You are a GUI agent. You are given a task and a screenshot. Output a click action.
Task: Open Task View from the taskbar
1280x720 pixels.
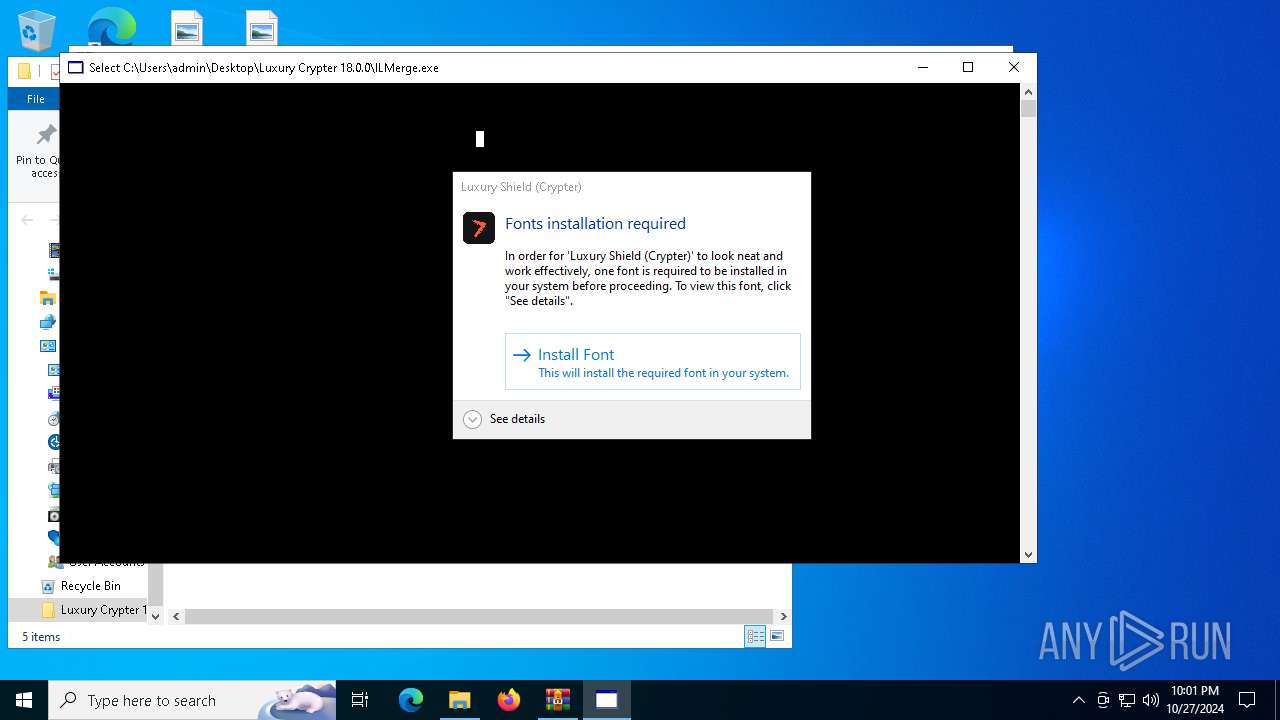(360, 700)
